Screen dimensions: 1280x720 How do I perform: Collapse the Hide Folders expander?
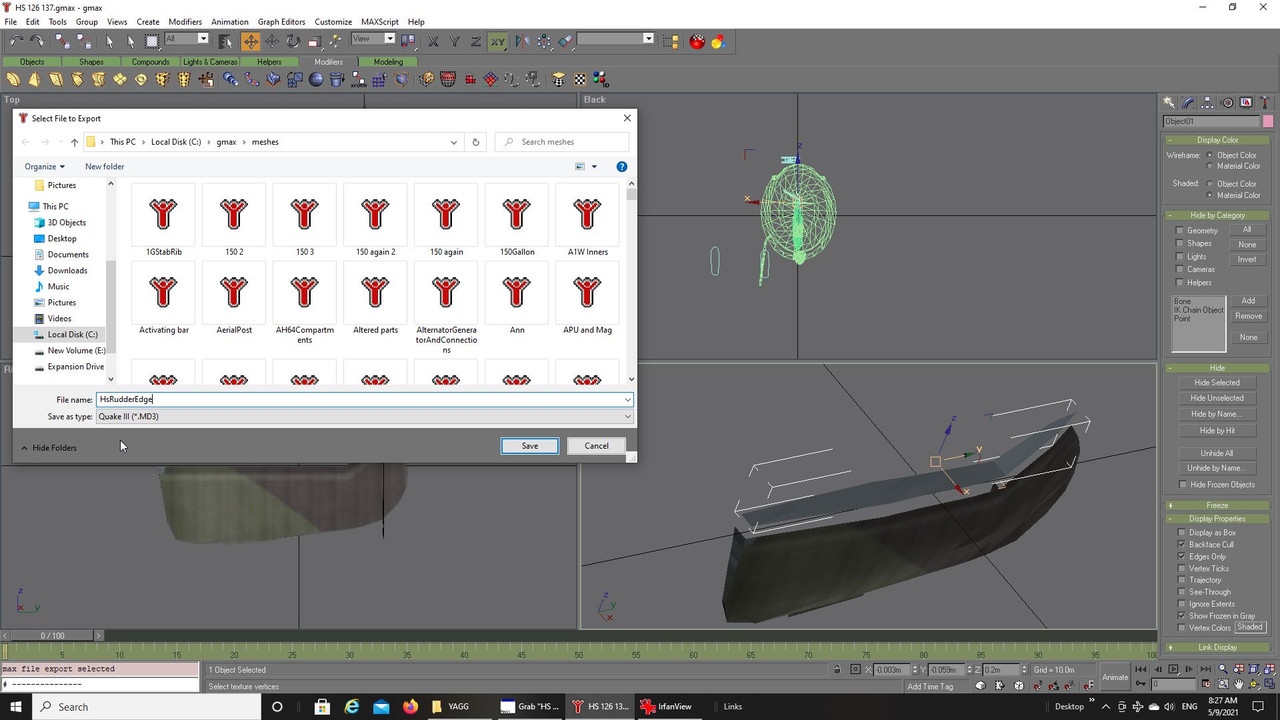[48, 448]
